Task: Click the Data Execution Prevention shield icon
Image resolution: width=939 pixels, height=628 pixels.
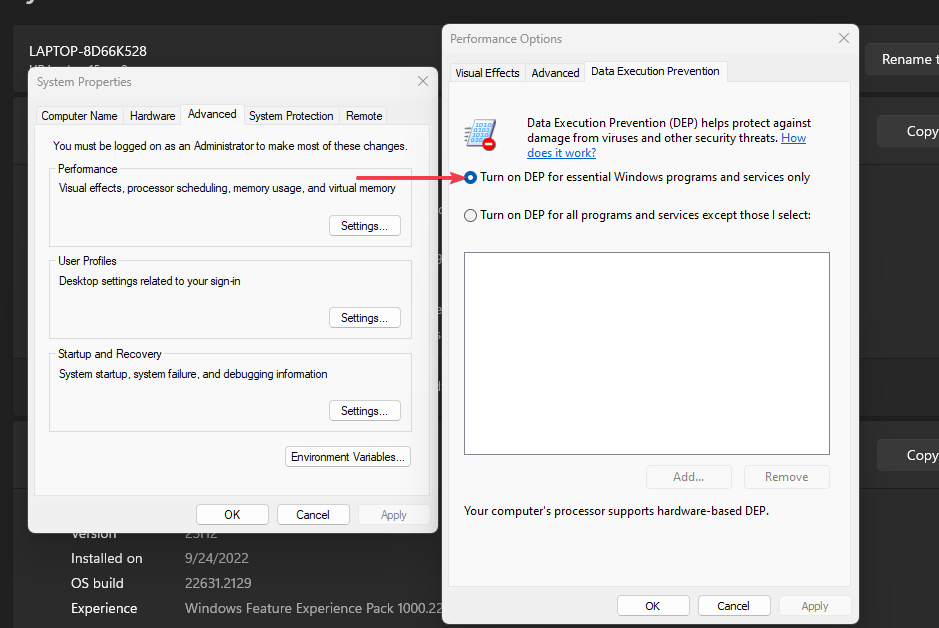Action: [x=480, y=135]
